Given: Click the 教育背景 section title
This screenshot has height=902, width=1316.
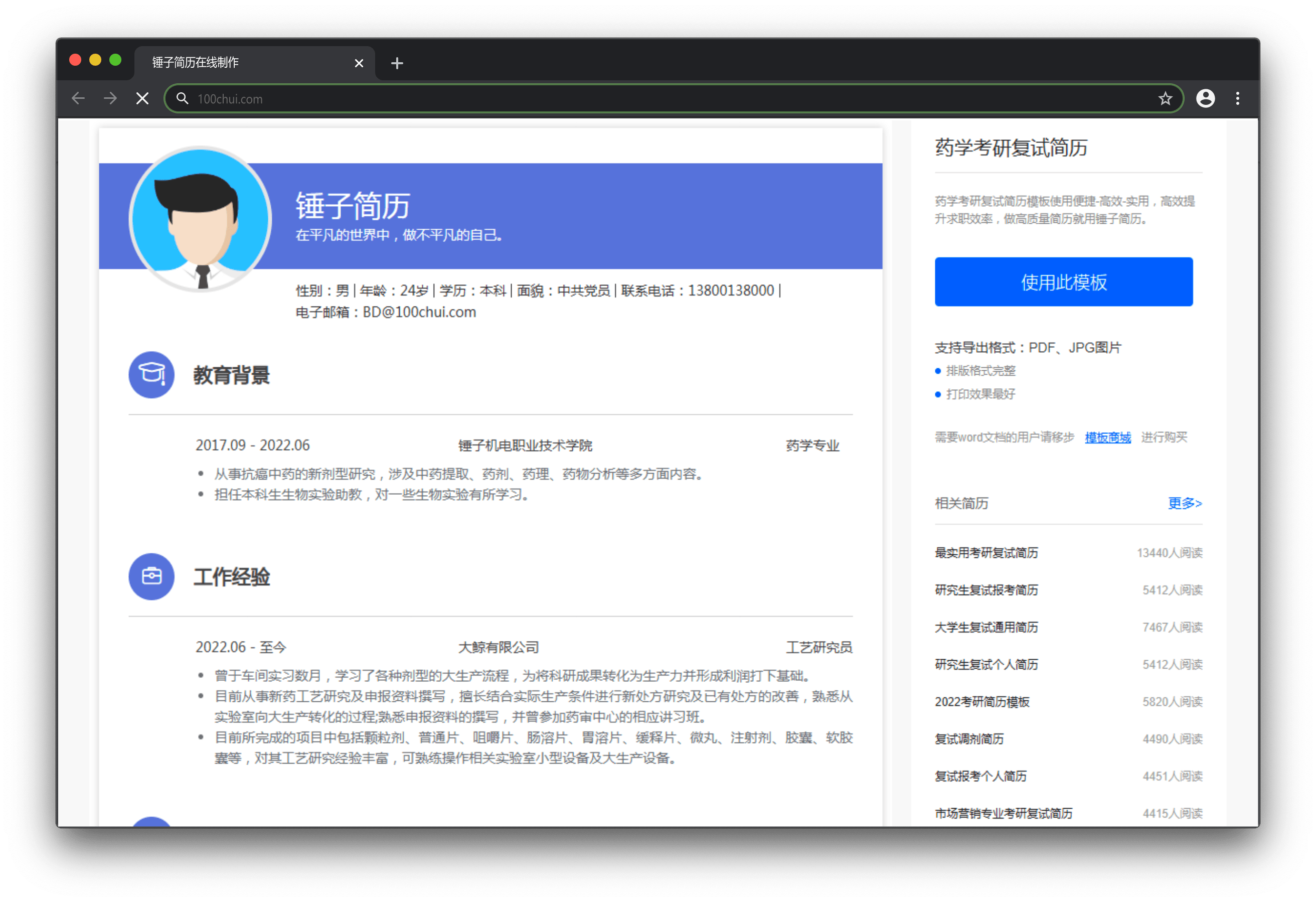Looking at the screenshot, I should point(231,375).
